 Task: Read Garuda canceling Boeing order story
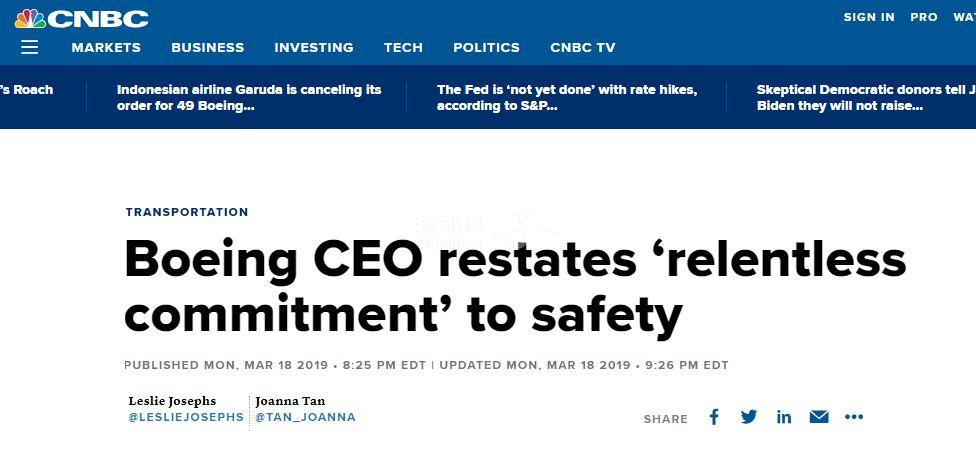click(249, 97)
